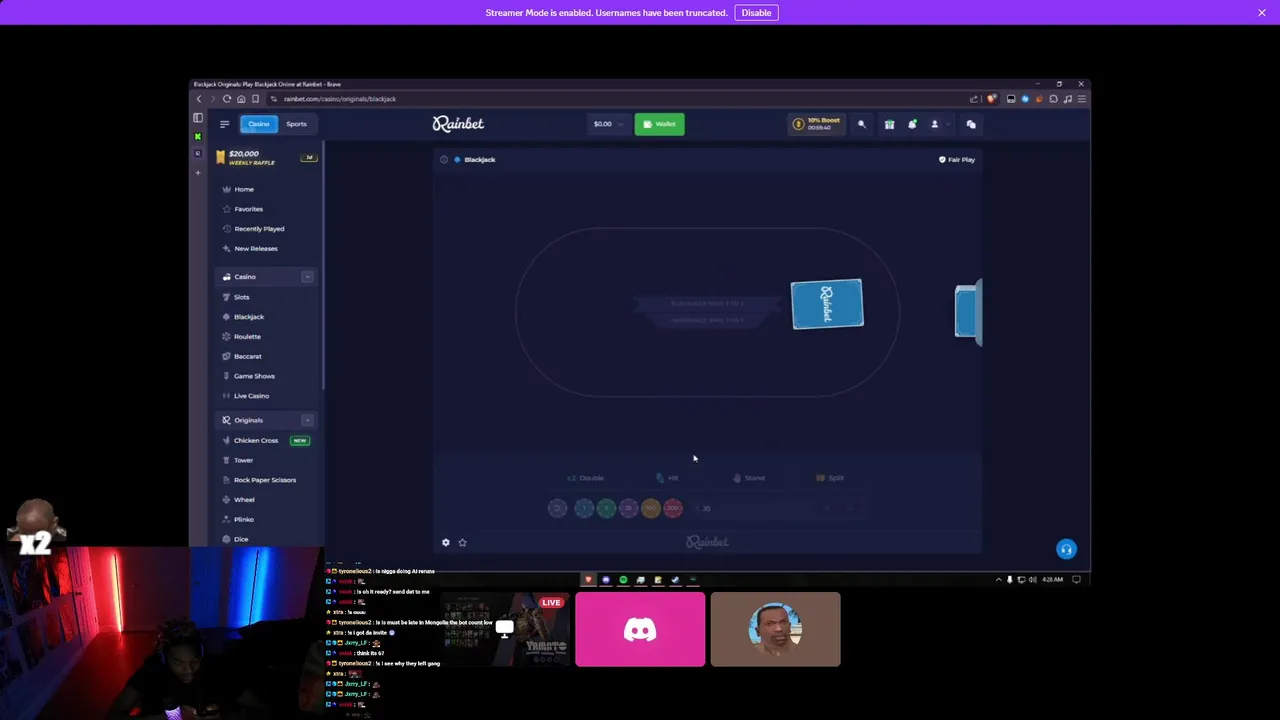Click the Blackjack info icon
The width and height of the screenshot is (1280, 720).
pos(444,160)
